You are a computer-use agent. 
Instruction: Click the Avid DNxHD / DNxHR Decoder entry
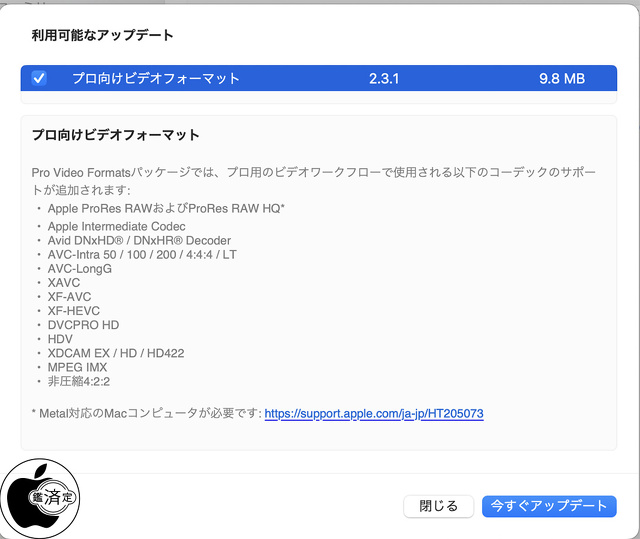(139, 241)
